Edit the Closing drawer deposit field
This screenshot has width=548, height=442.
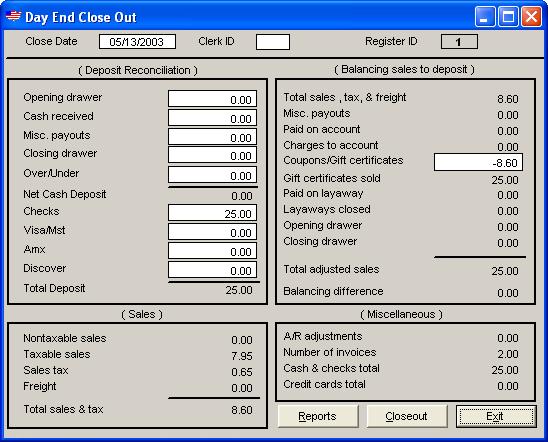(212, 155)
